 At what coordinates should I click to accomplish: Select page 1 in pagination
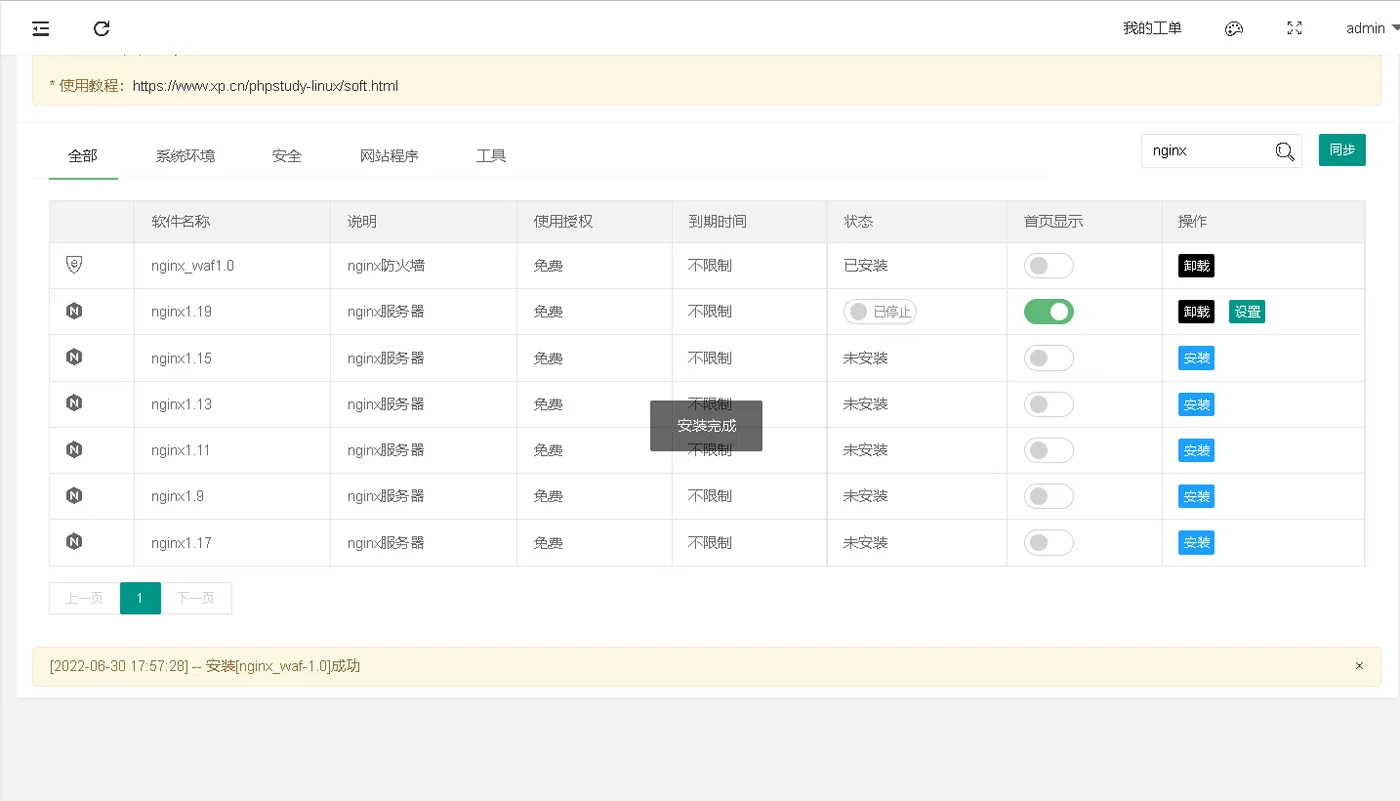140,598
